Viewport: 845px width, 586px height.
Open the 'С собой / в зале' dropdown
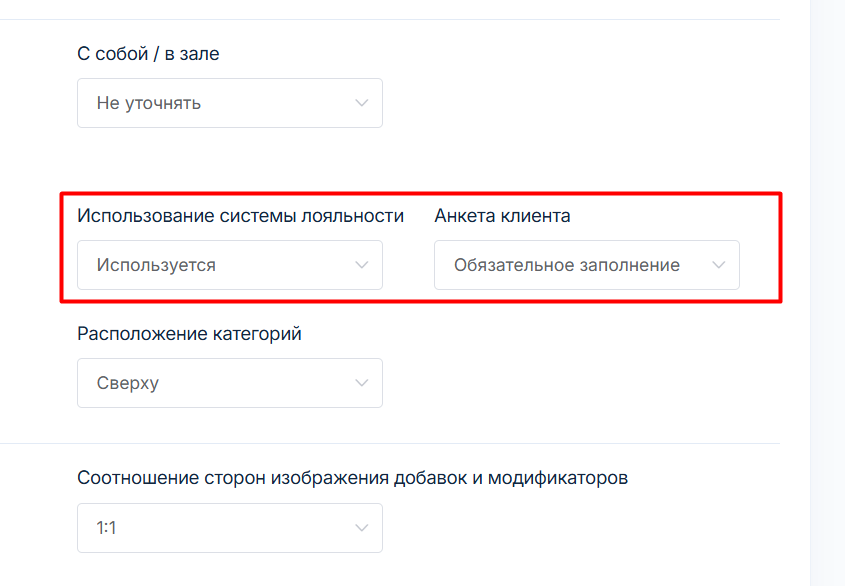[229, 103]
